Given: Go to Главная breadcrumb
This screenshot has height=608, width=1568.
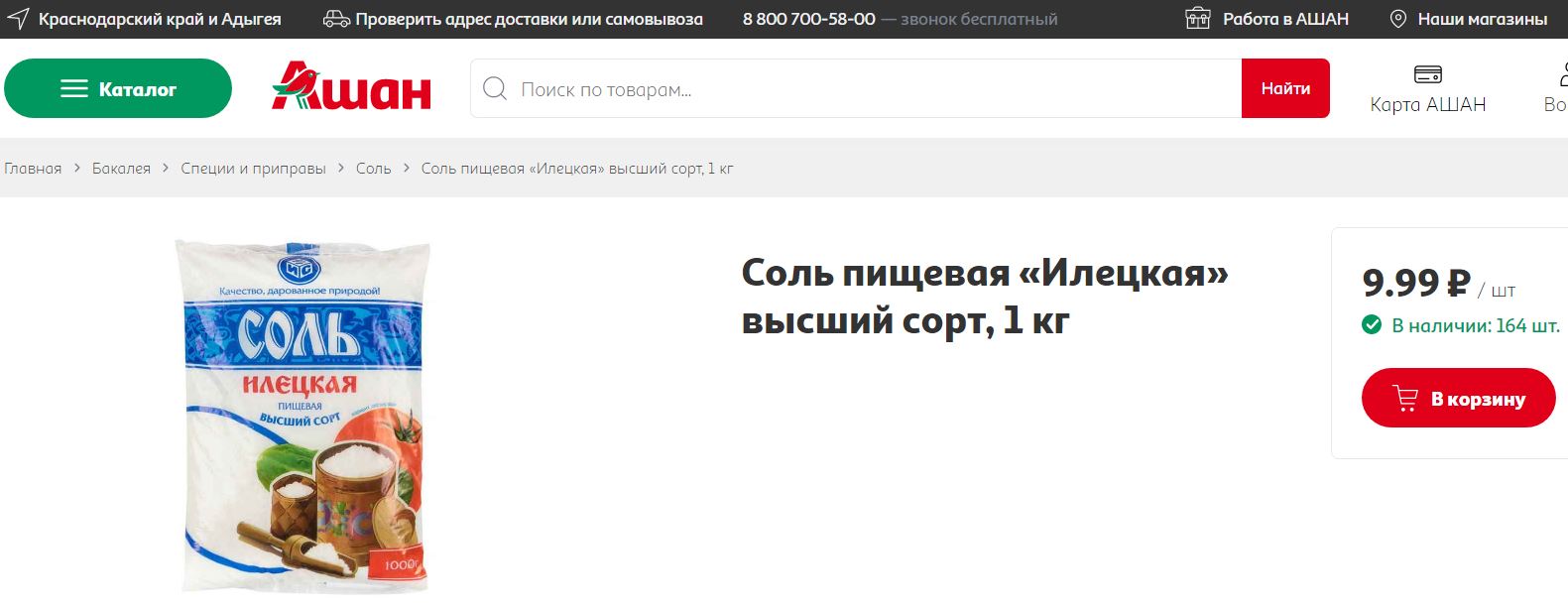Looking at the screenshot, I should pyautogui.click(x=33, y=169).
